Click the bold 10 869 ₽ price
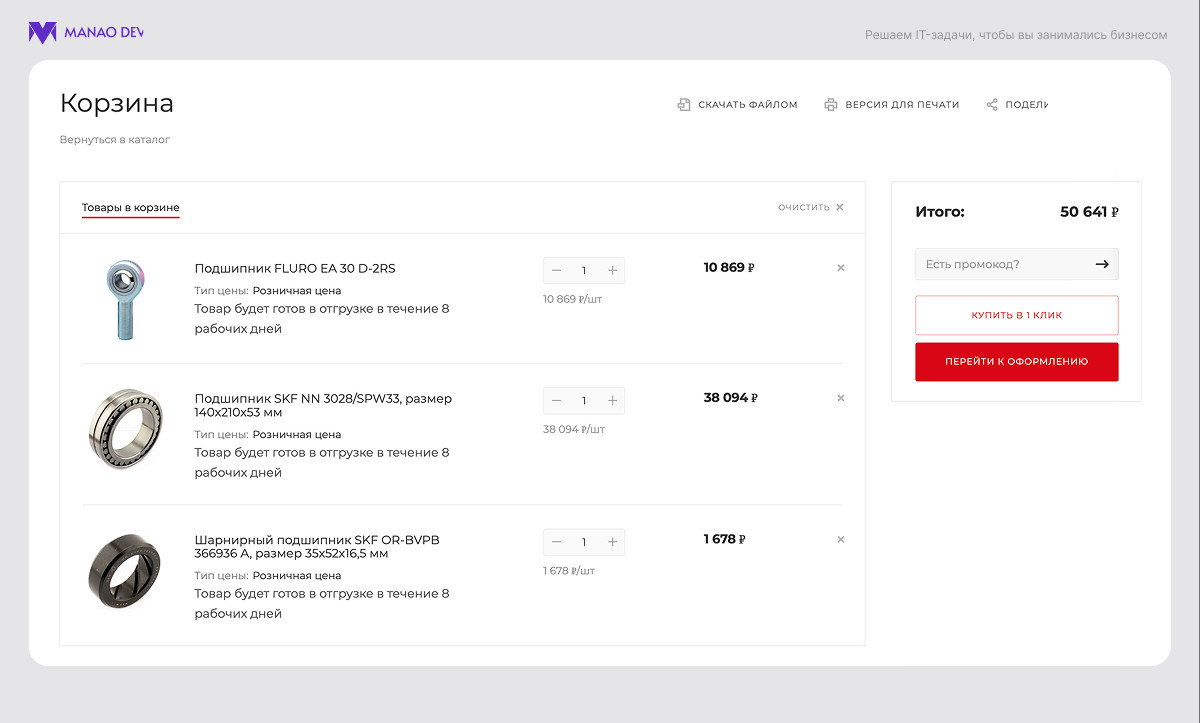The height and width of the screenshot is (723, 1200). (729, 268)
